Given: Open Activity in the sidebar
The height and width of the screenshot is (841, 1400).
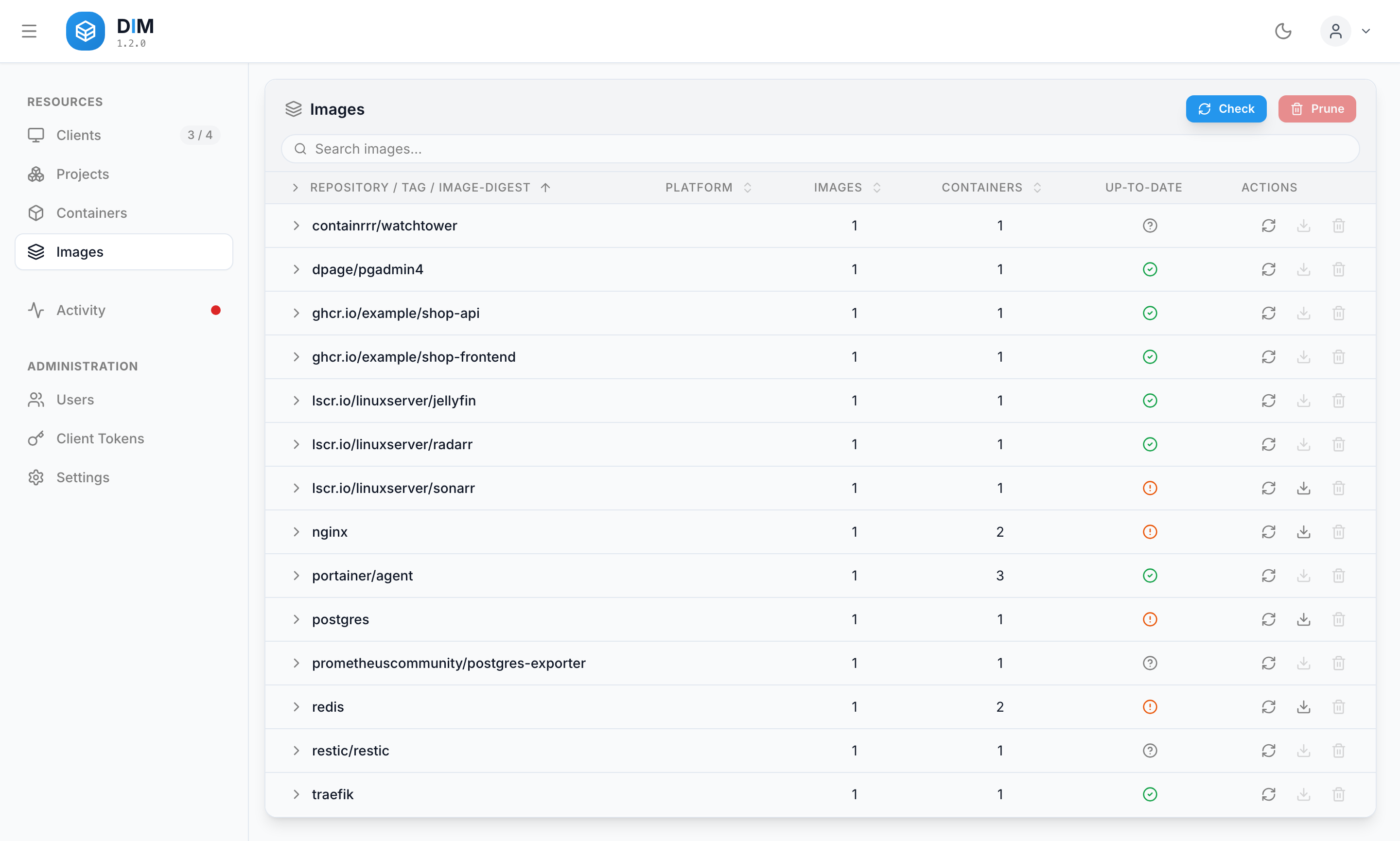Looking at the screenshot, I should (123, 310).
